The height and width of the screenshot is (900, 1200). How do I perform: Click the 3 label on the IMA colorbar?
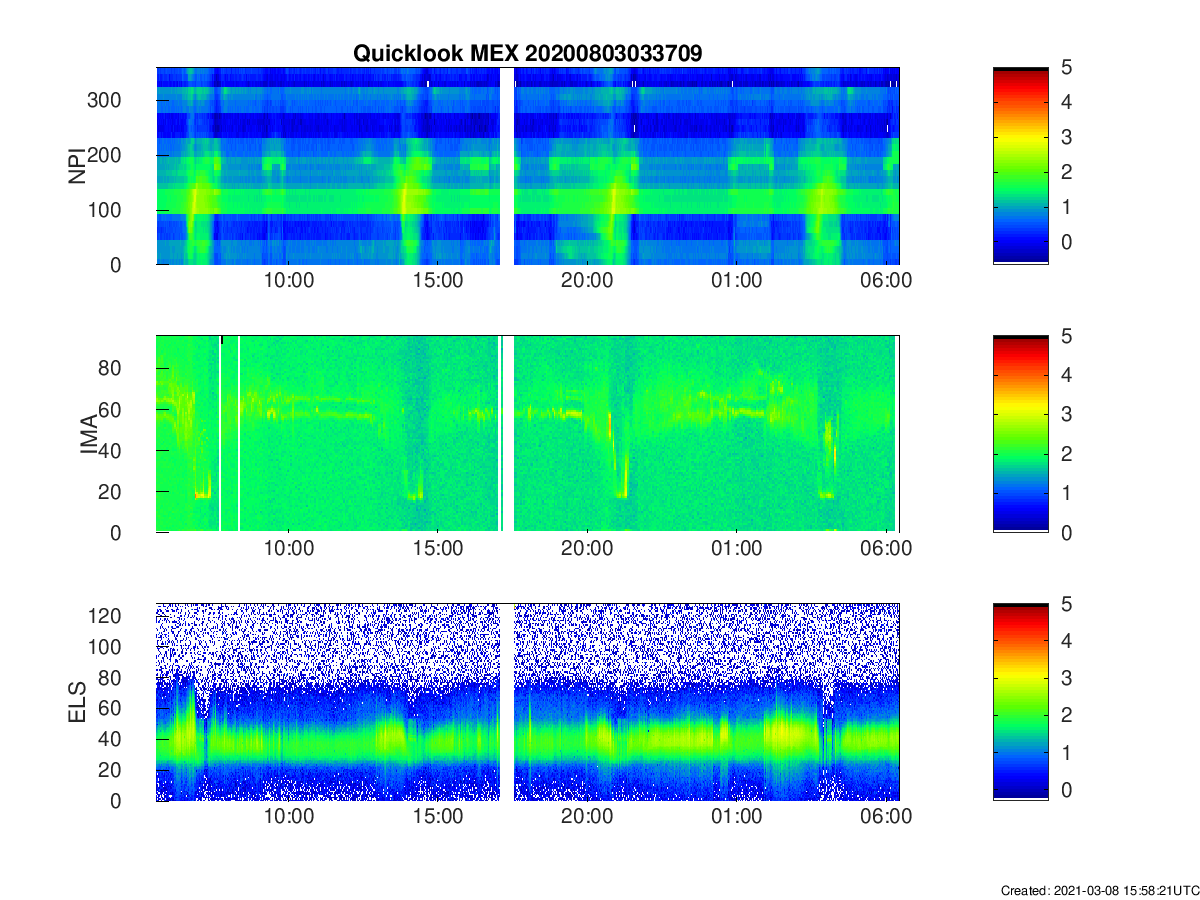[1065, 414]
